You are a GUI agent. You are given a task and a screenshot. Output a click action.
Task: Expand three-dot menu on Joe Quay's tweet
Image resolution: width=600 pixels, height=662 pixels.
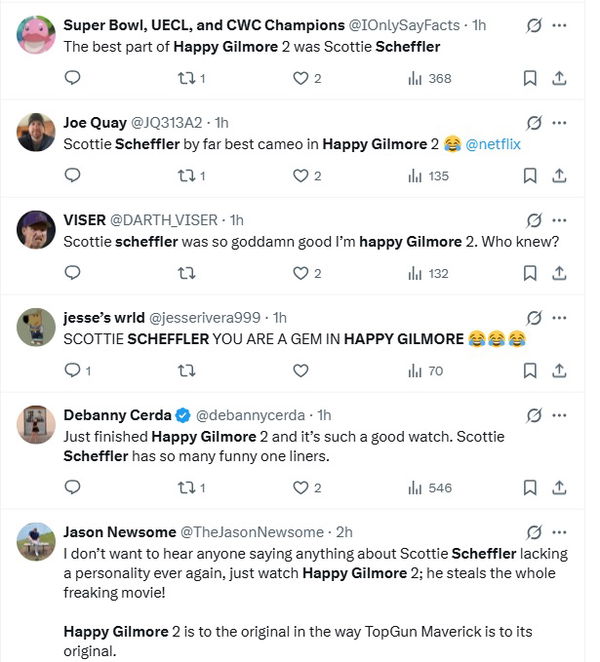[559, 122]
